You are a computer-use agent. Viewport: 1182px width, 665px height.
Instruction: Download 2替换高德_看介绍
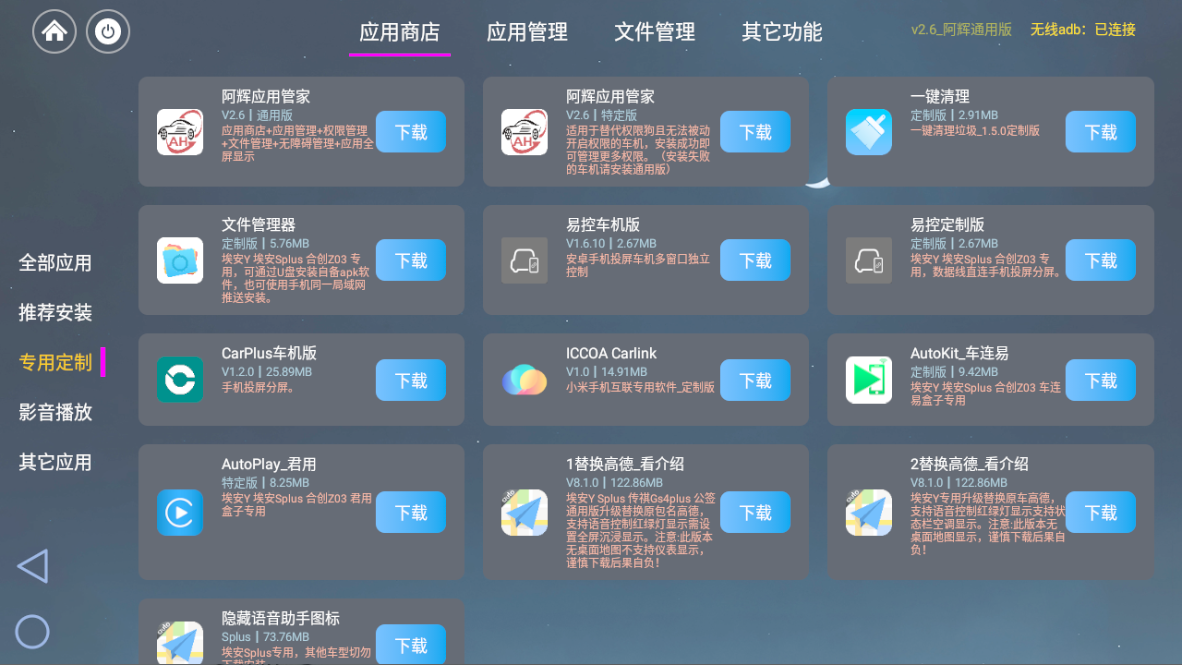click(1101, 513)
